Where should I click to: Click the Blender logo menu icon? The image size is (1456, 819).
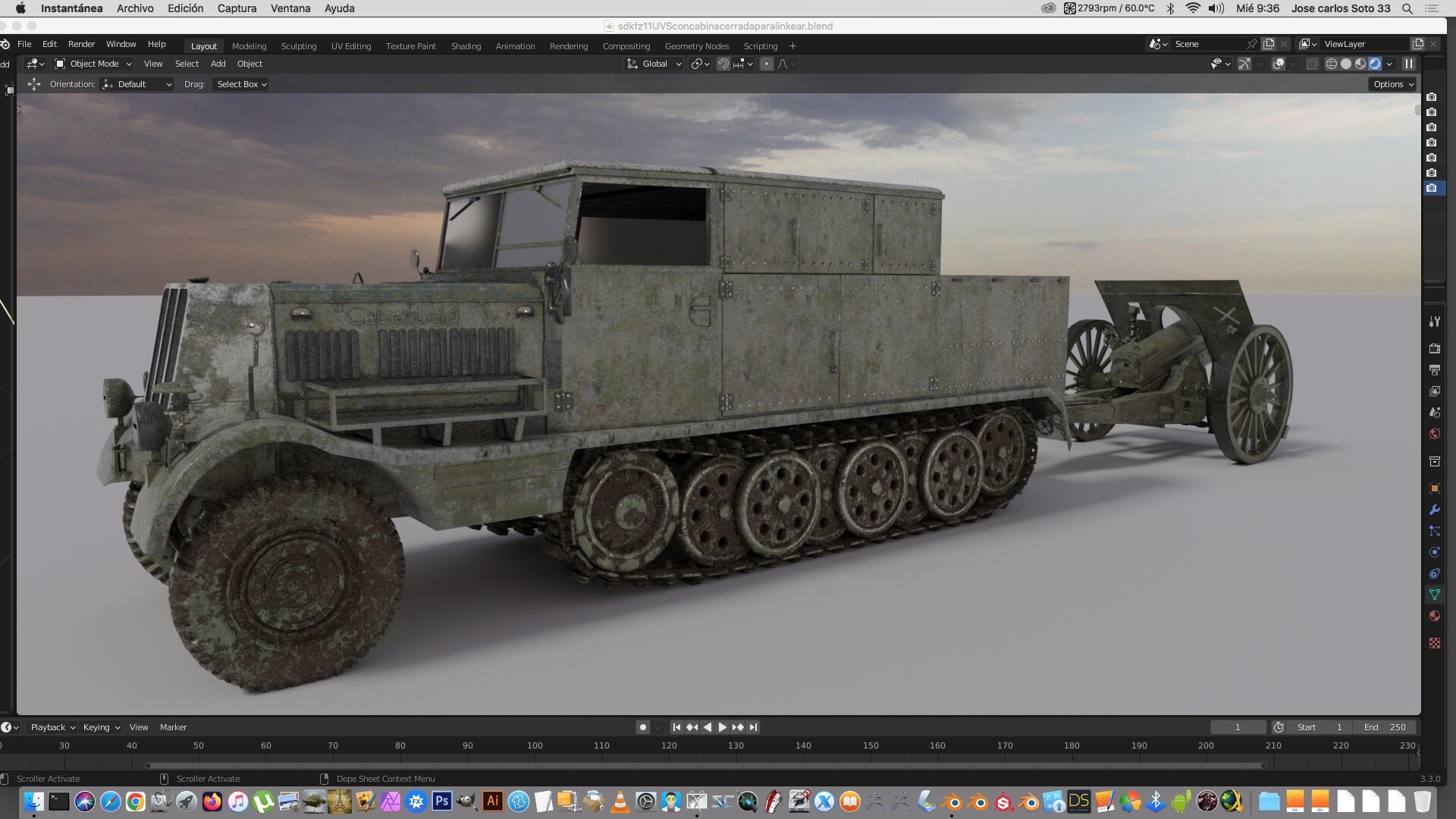pyautogui.click(x=5, y=44)
